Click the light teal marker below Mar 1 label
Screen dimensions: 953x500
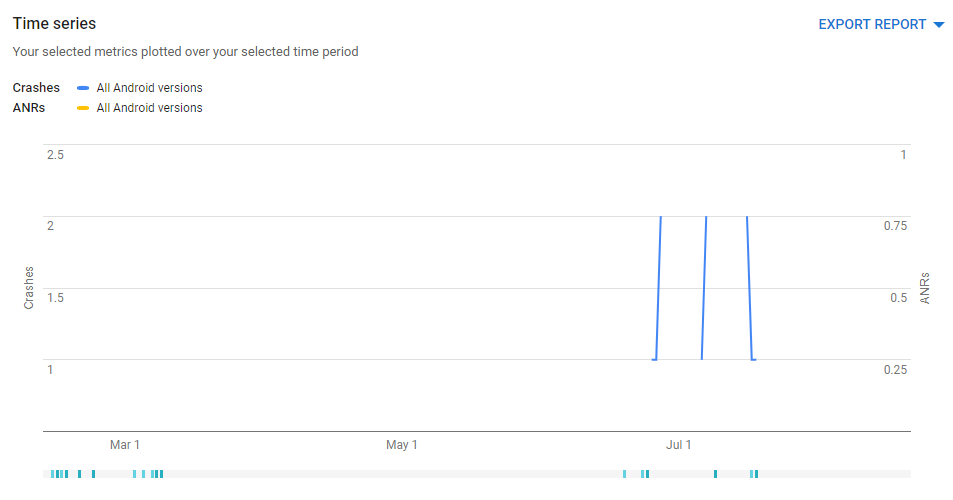(134, 474)
